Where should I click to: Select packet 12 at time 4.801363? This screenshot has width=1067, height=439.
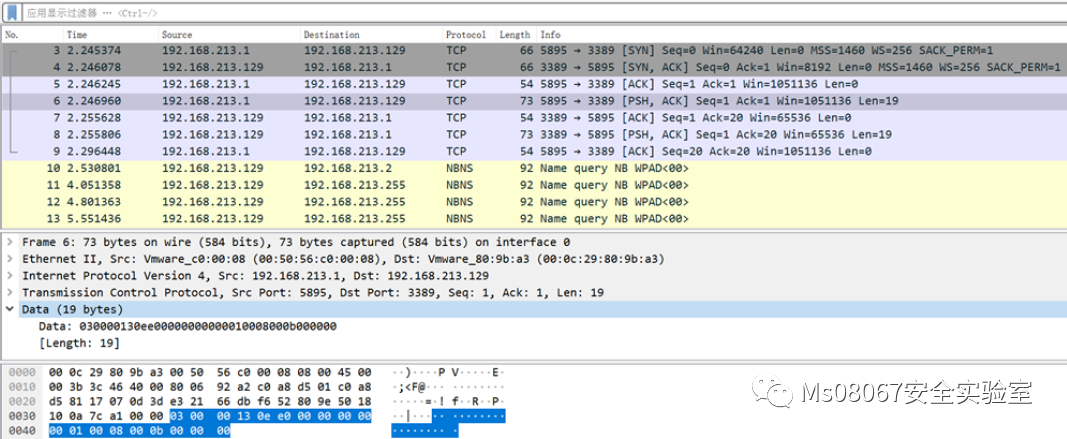tap(534, 201)
